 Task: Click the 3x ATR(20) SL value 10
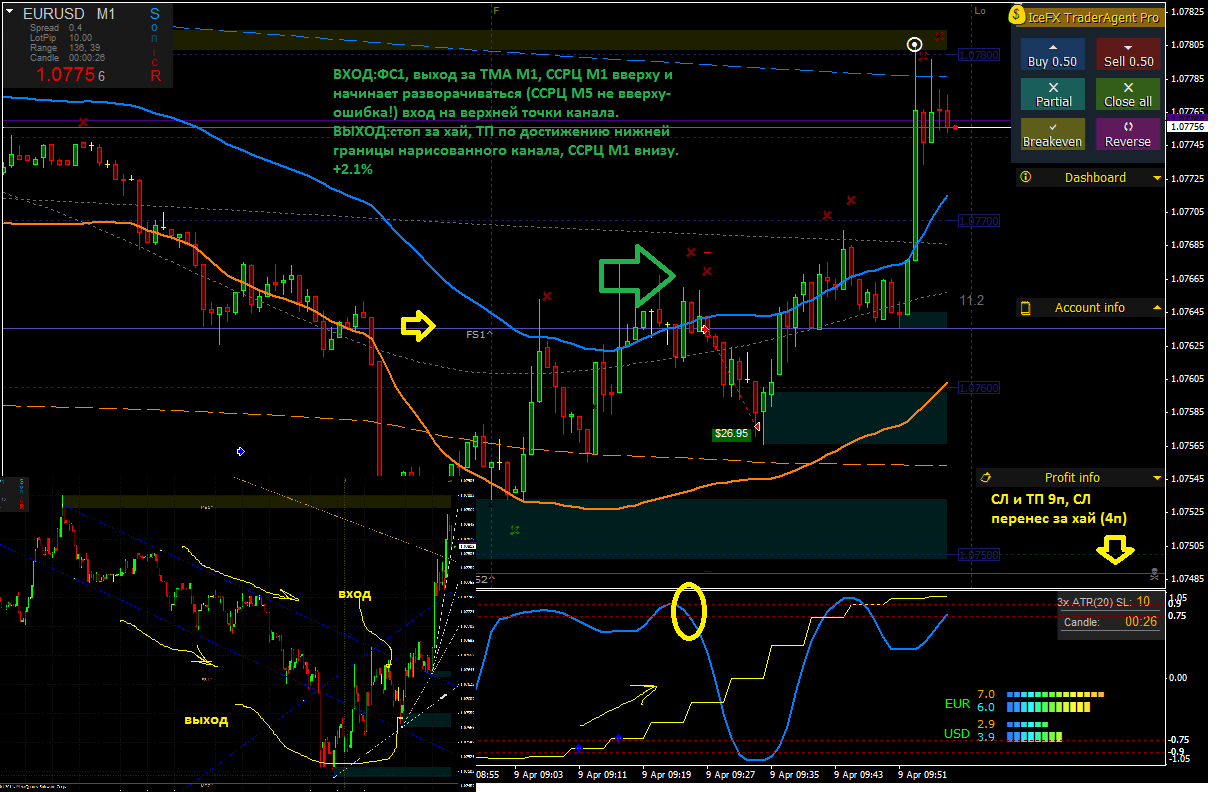point(1143,601)
